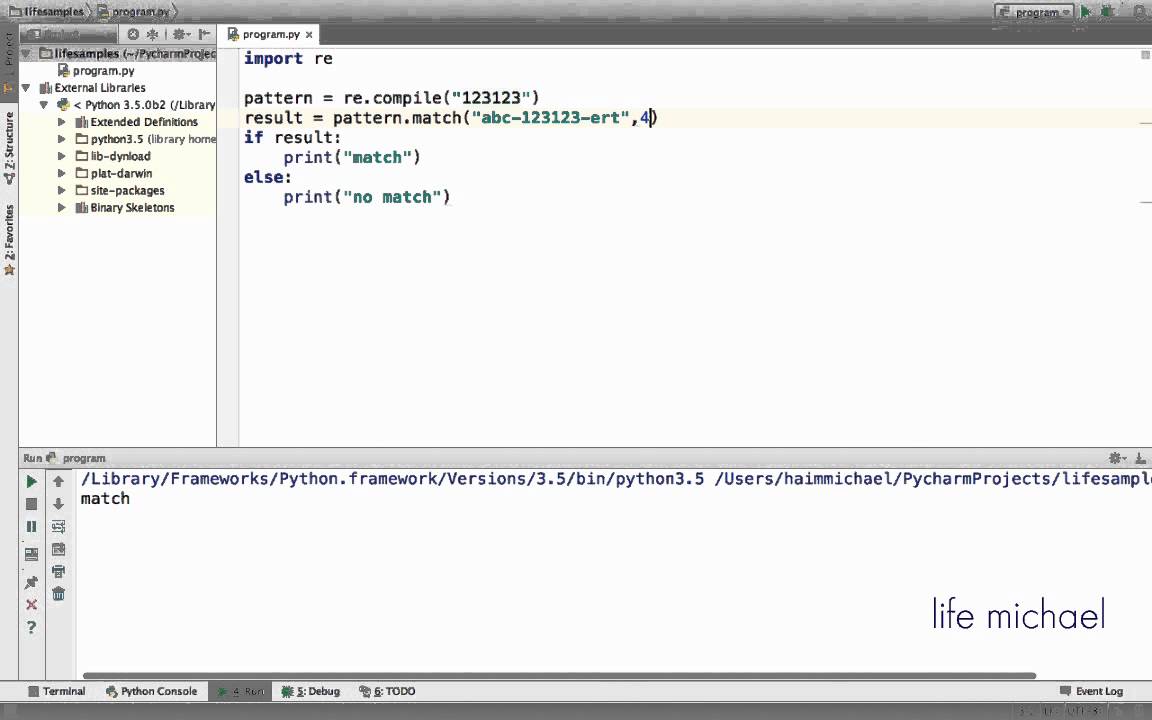Restore layout in the Run panel
The image size is (1152, 720).
31,554
